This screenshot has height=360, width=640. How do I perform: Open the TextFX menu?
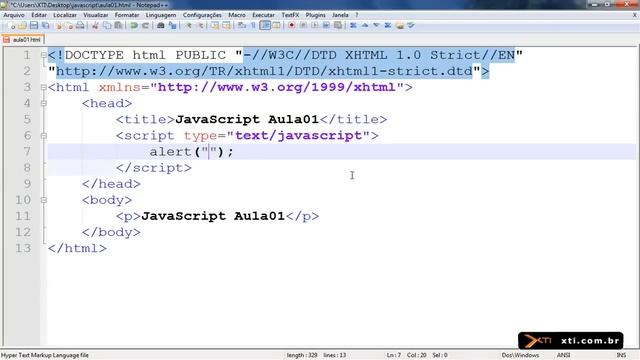click(290, 15)
